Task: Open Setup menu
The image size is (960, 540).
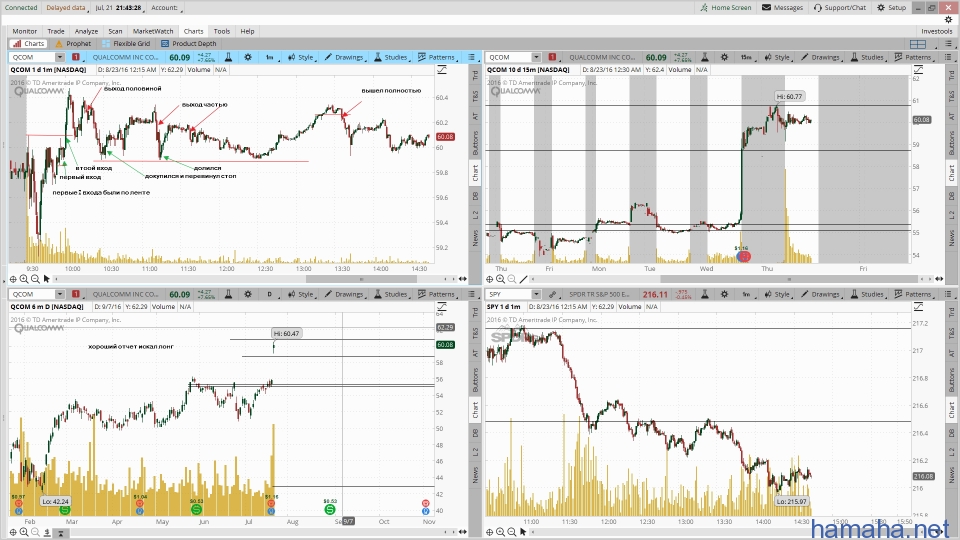Action: [891, 7]
